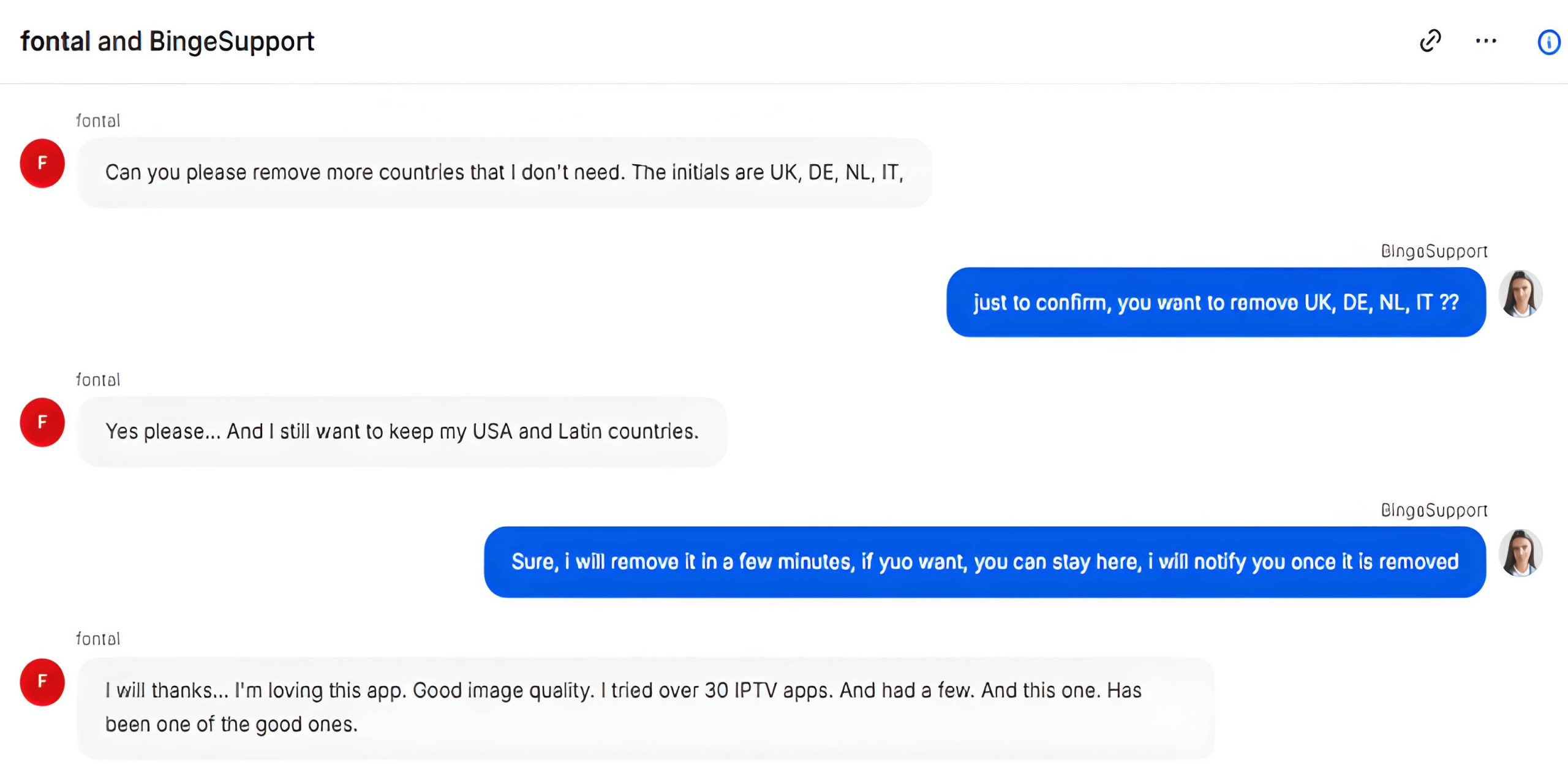This screenshot has height=784, width=1568.
Task: Click the message asking to remove more countries
Action: (x=504, y=173)
